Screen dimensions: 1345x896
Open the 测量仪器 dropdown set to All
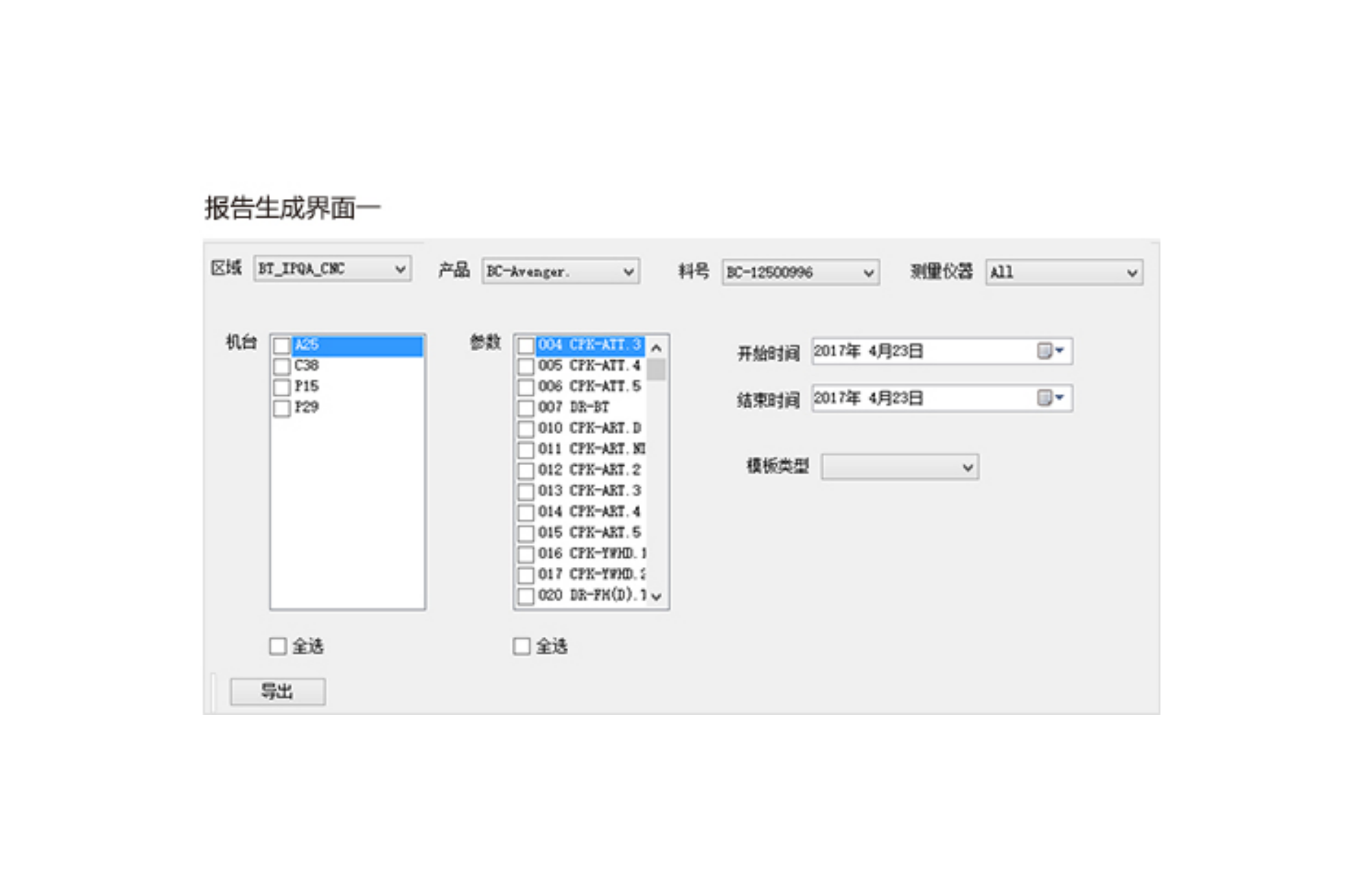[1132, 273]
